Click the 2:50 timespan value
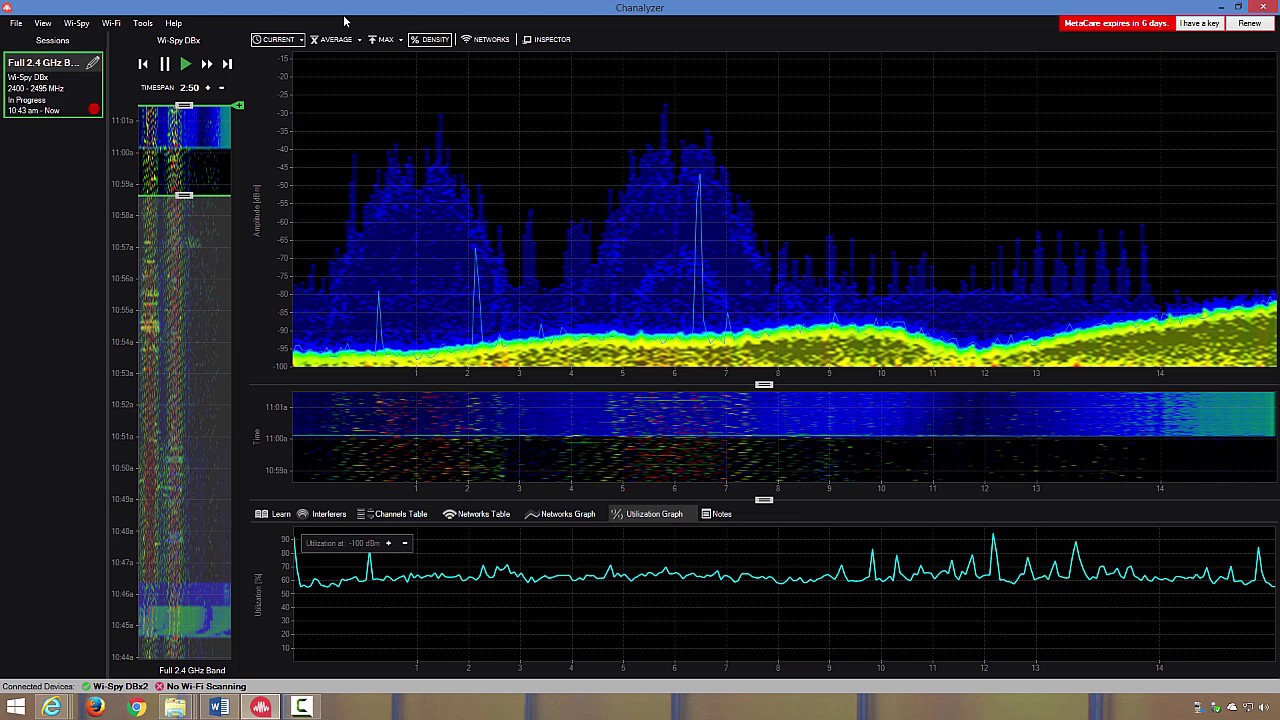Screen dimensions: 1280x720 tap(189, 88)
